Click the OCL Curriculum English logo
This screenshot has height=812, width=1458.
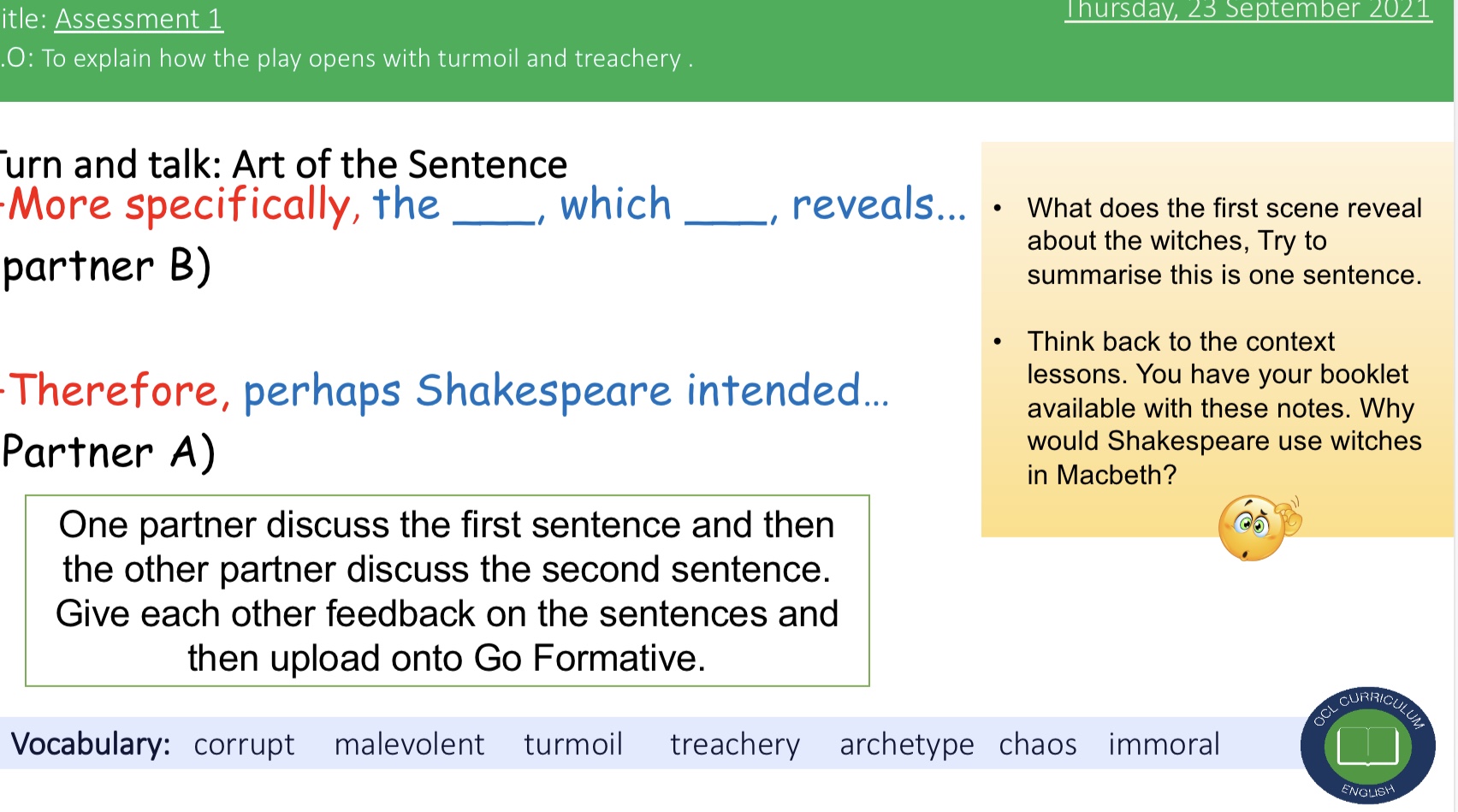[1367, 745]
